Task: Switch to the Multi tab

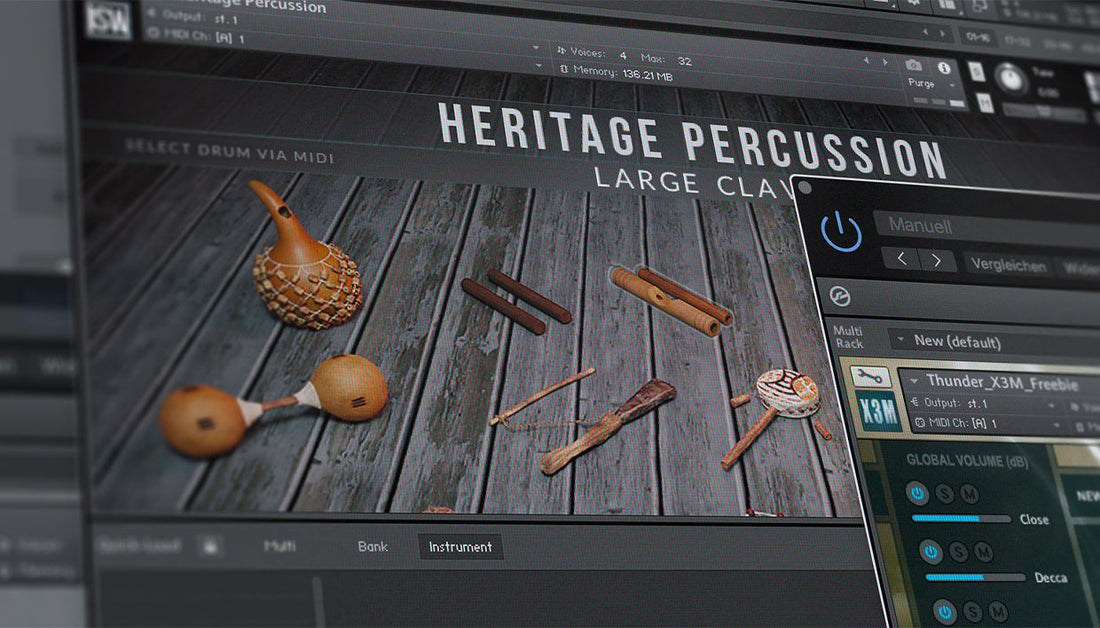Action: coord(279,545)
